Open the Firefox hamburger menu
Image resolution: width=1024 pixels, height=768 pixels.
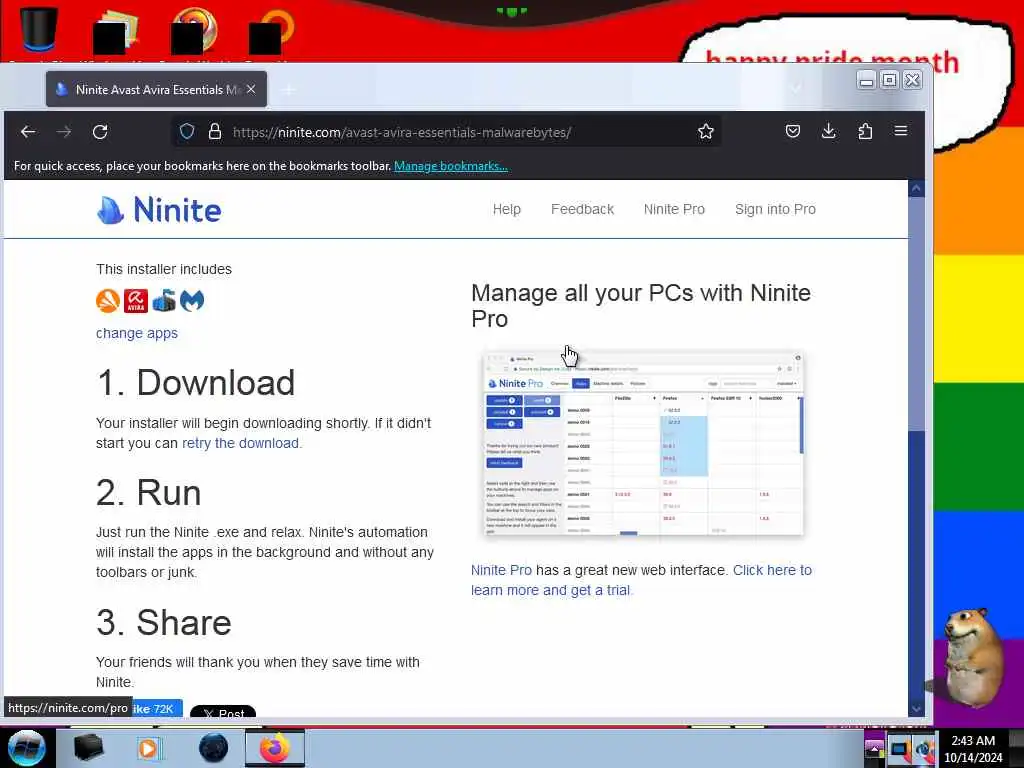(901, 131)
